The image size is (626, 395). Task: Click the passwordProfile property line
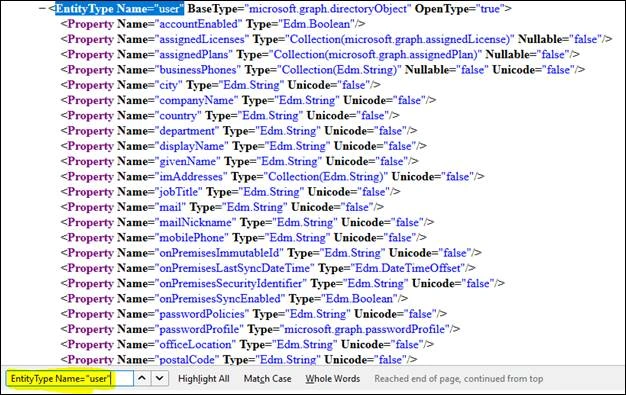(x=260, y=329)
